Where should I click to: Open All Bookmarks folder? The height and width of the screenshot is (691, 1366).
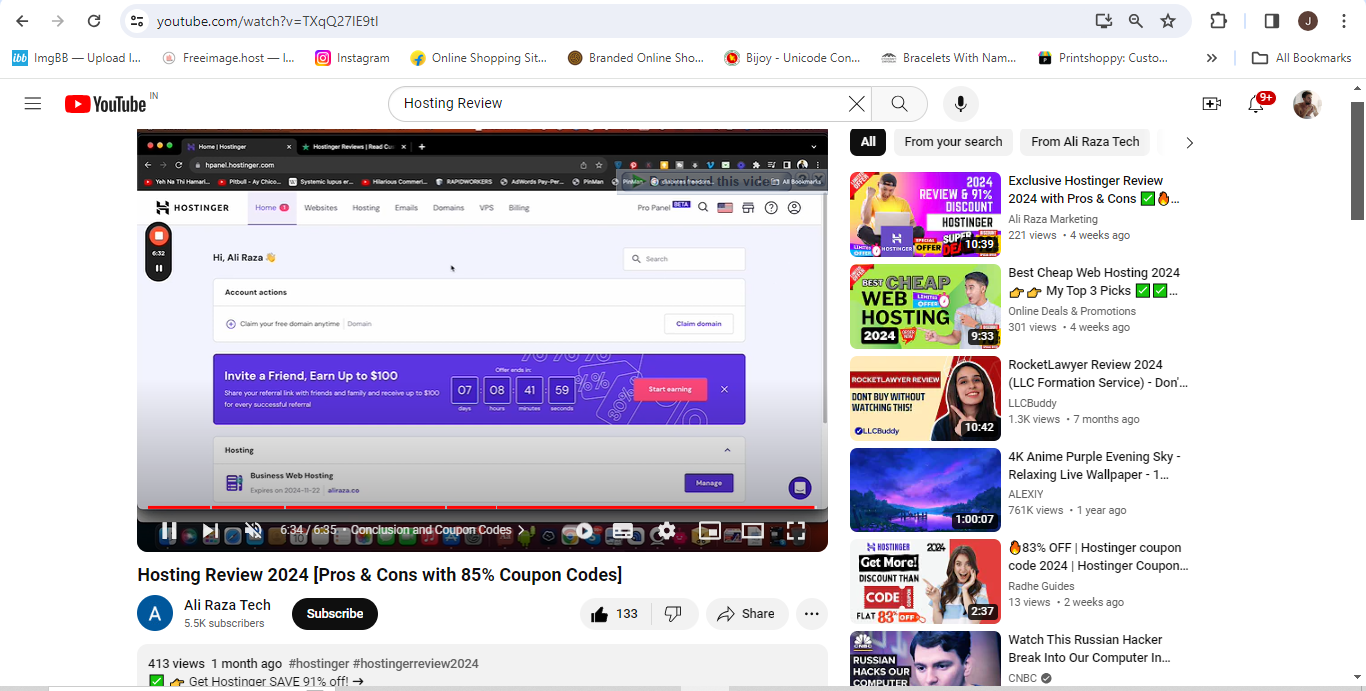coord(1302,58)
